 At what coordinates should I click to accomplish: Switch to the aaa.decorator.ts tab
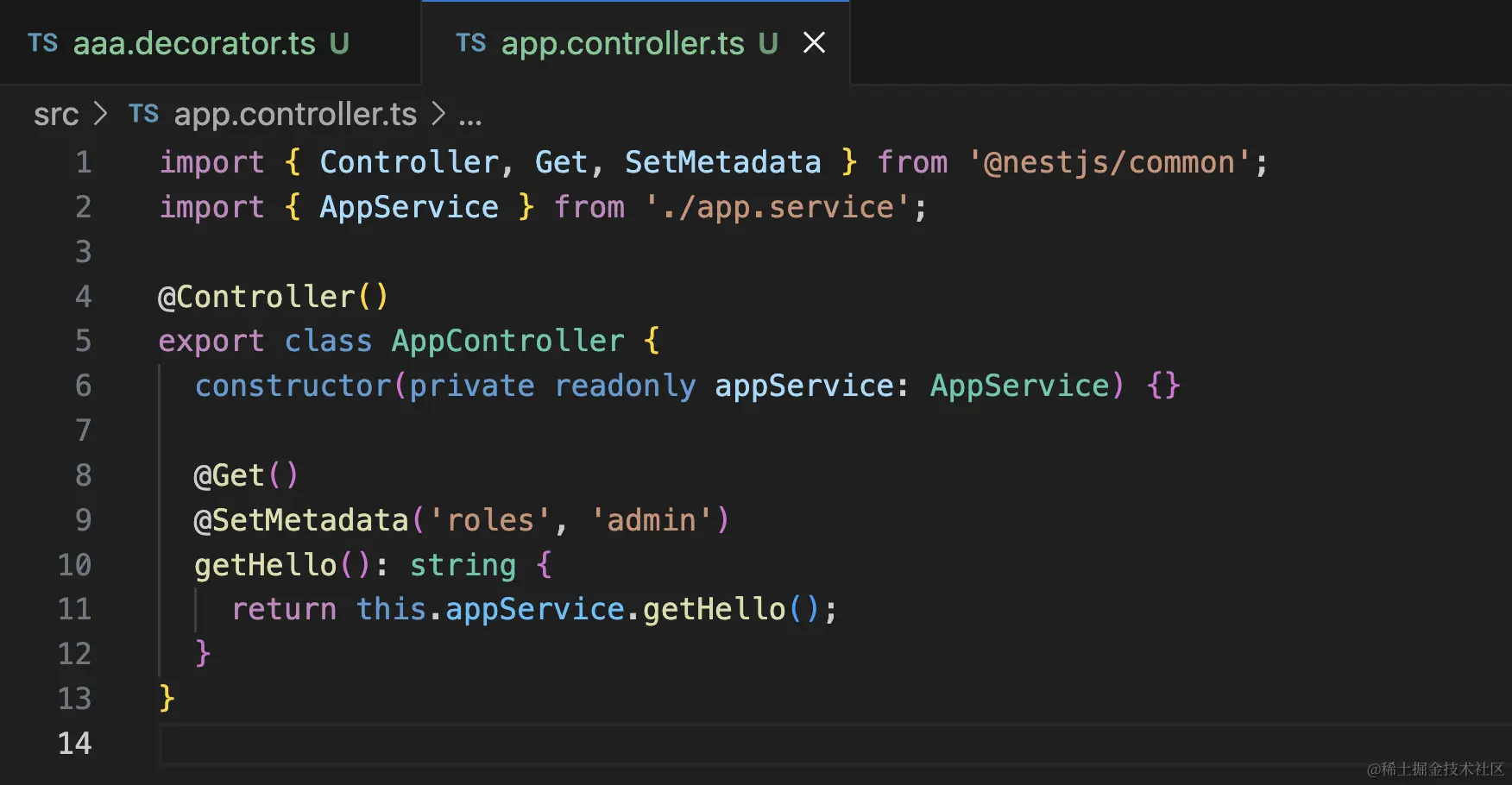coord(194,43)
